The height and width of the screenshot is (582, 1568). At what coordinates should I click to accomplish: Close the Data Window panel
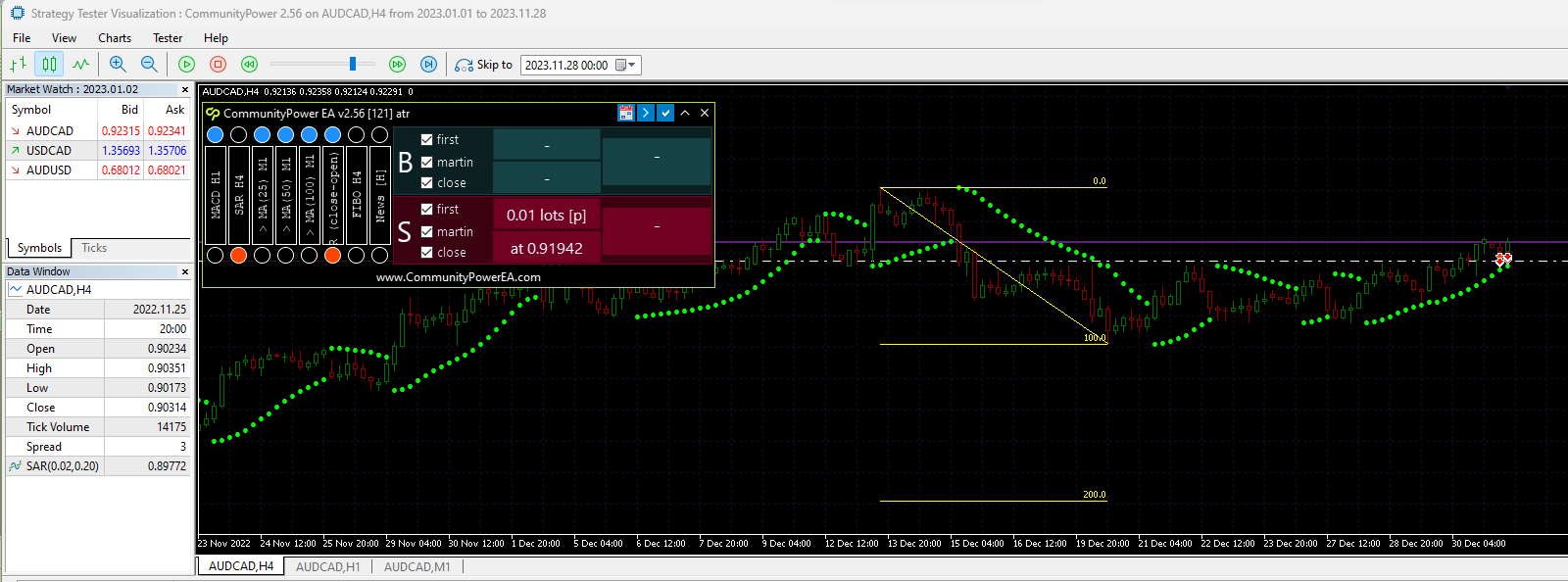[x=185, y=271]
